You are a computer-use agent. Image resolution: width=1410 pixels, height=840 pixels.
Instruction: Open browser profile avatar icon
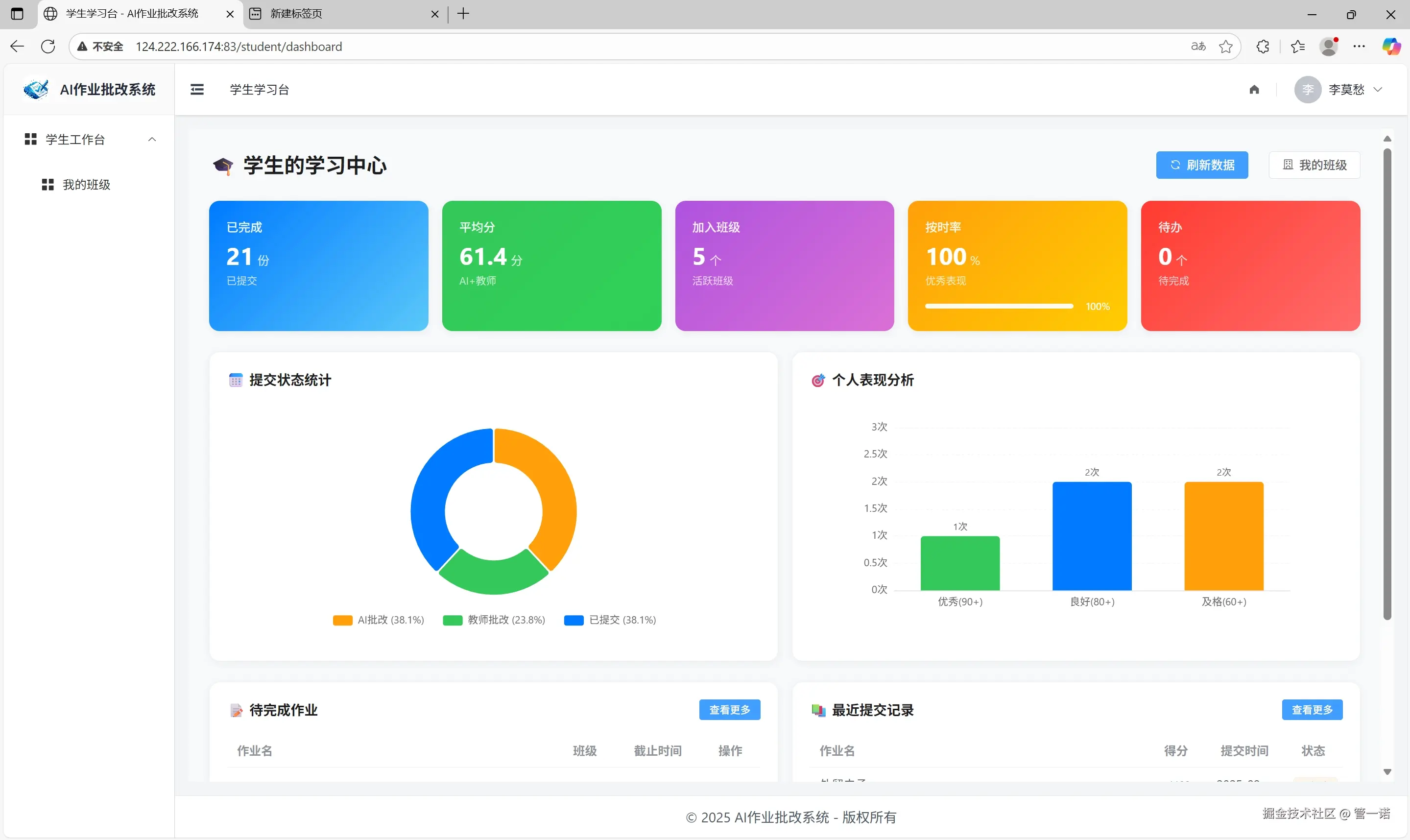[1329, 47]
